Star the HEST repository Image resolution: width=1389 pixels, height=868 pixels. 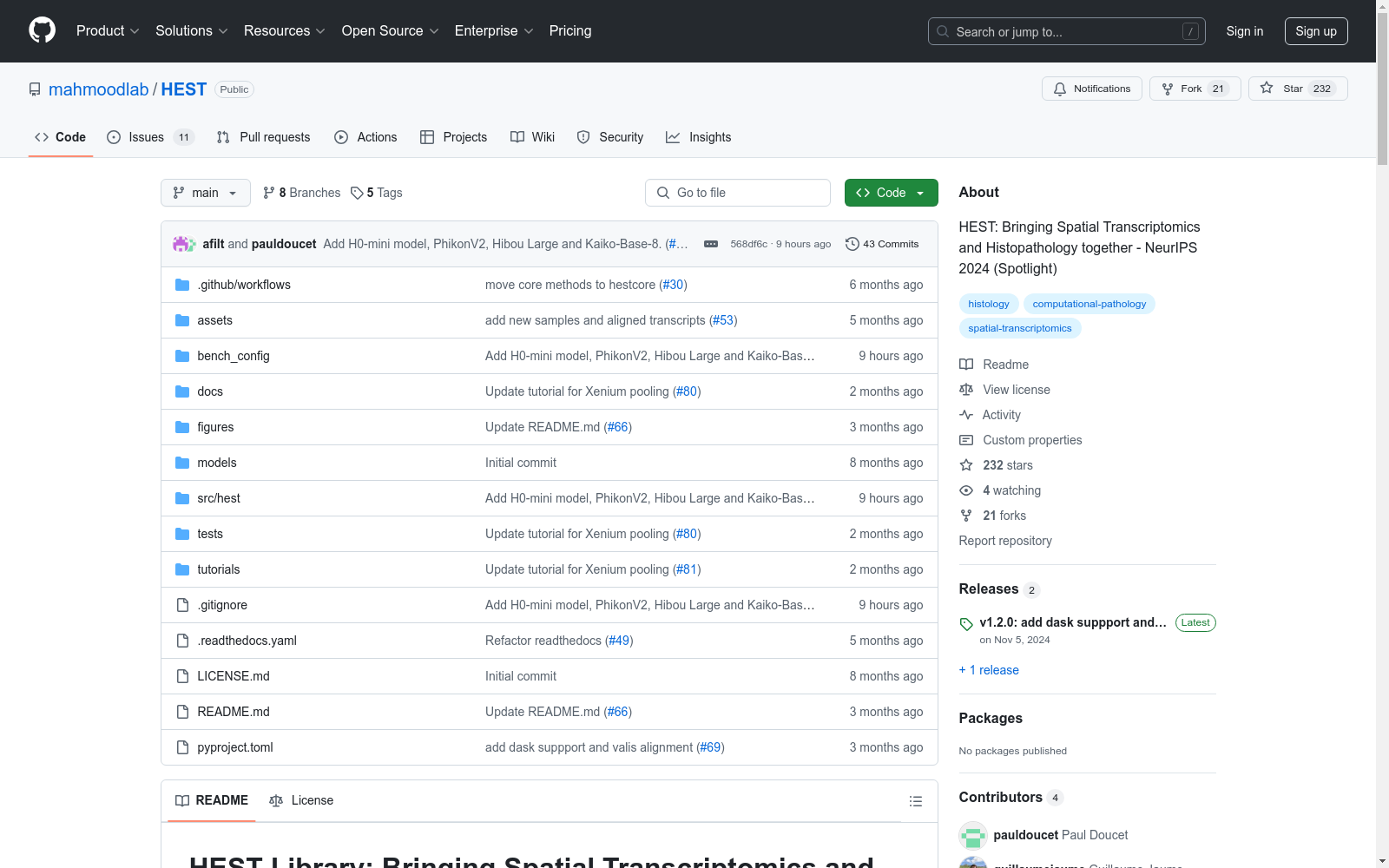point(1298,89)
